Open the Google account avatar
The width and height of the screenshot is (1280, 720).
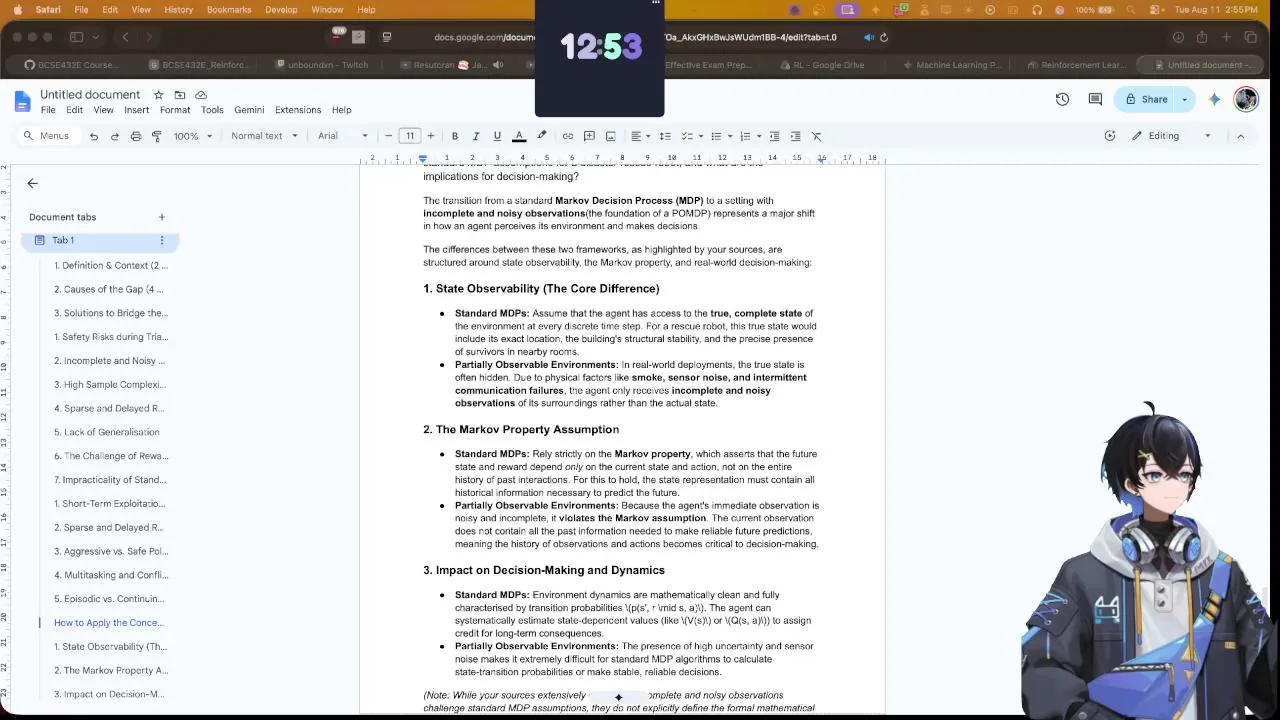pyautogui.click(x=1246, y=99)
